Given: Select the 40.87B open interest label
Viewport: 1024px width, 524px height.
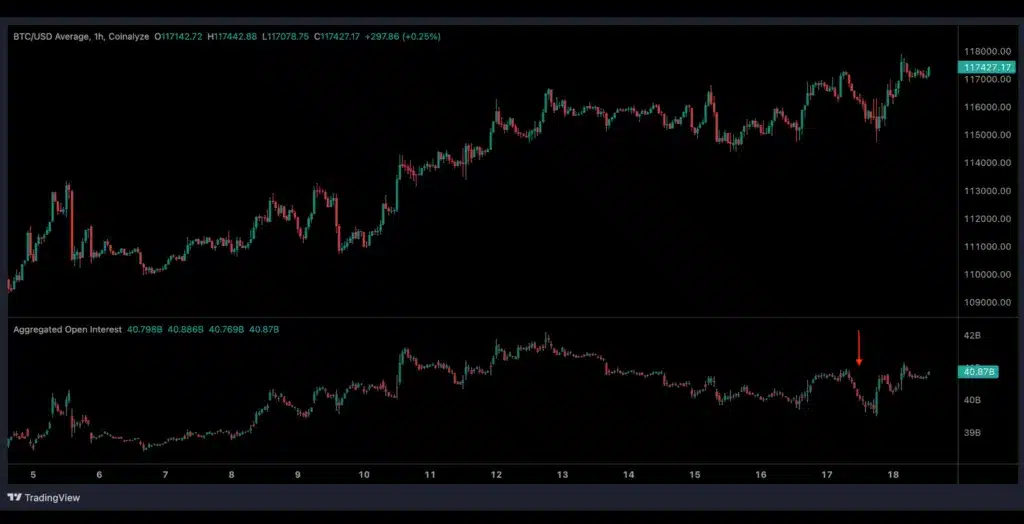Looking at the screenshot, I should point(978,372).
